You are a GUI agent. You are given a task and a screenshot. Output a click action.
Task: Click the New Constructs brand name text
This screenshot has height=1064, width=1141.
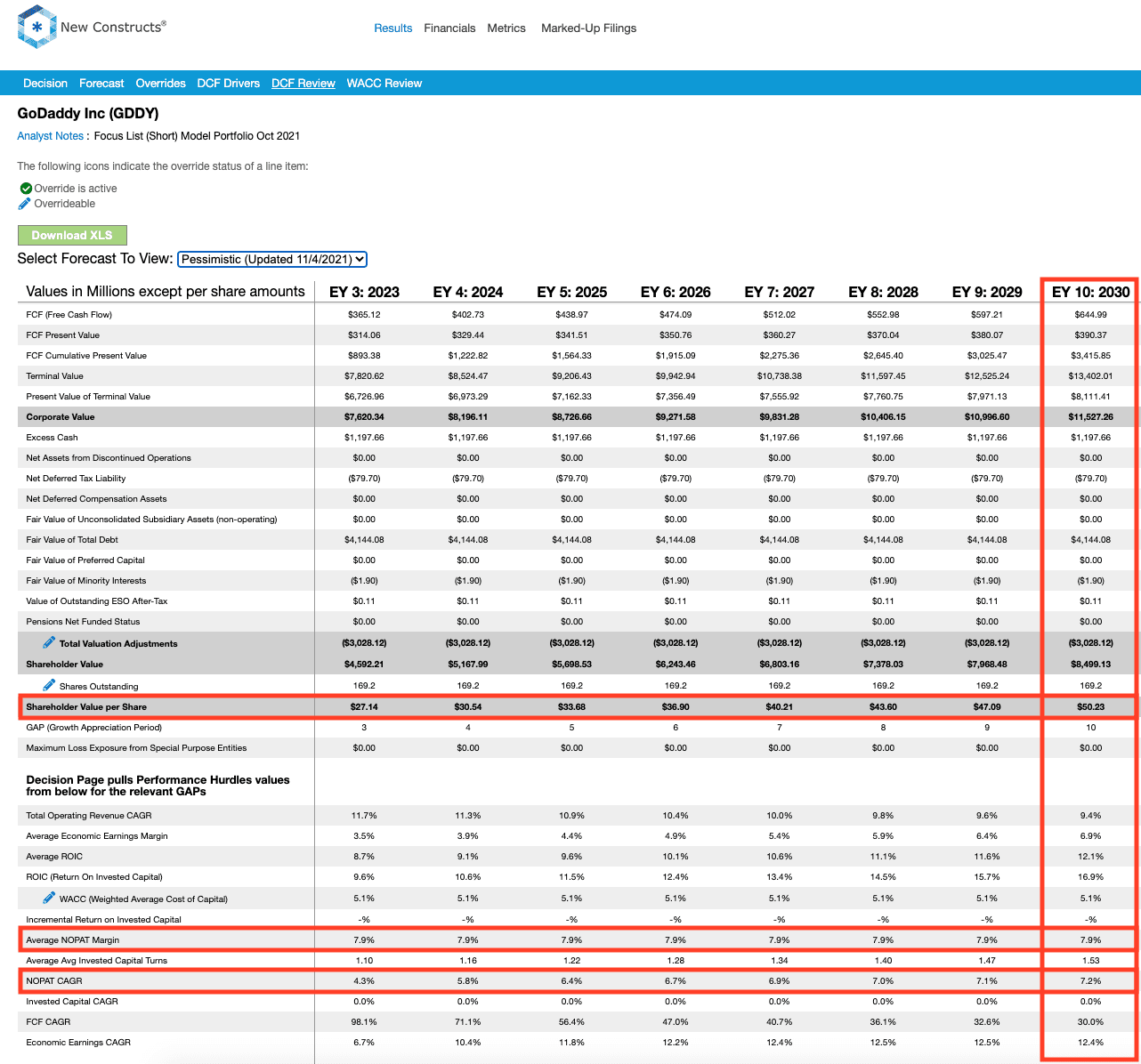[113, 28]
